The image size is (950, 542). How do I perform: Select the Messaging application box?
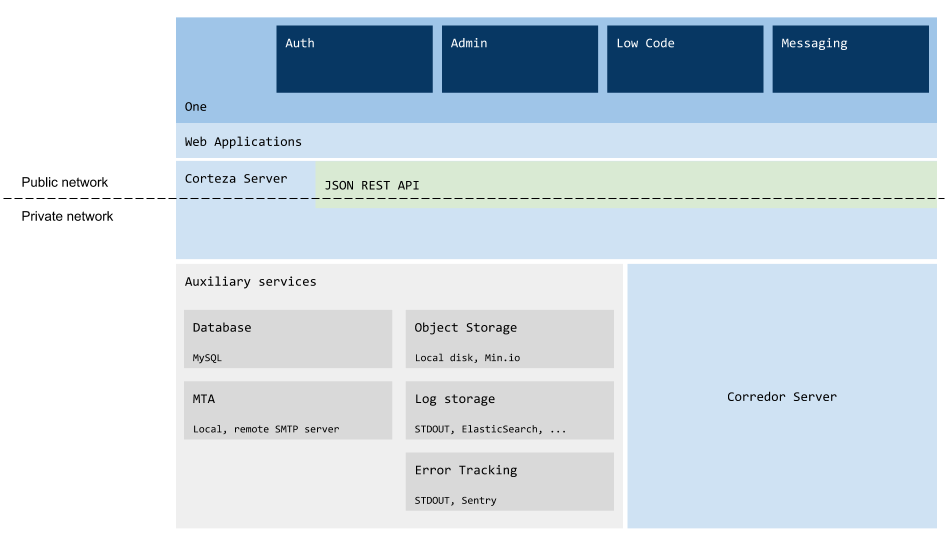(x=851, y=59)
